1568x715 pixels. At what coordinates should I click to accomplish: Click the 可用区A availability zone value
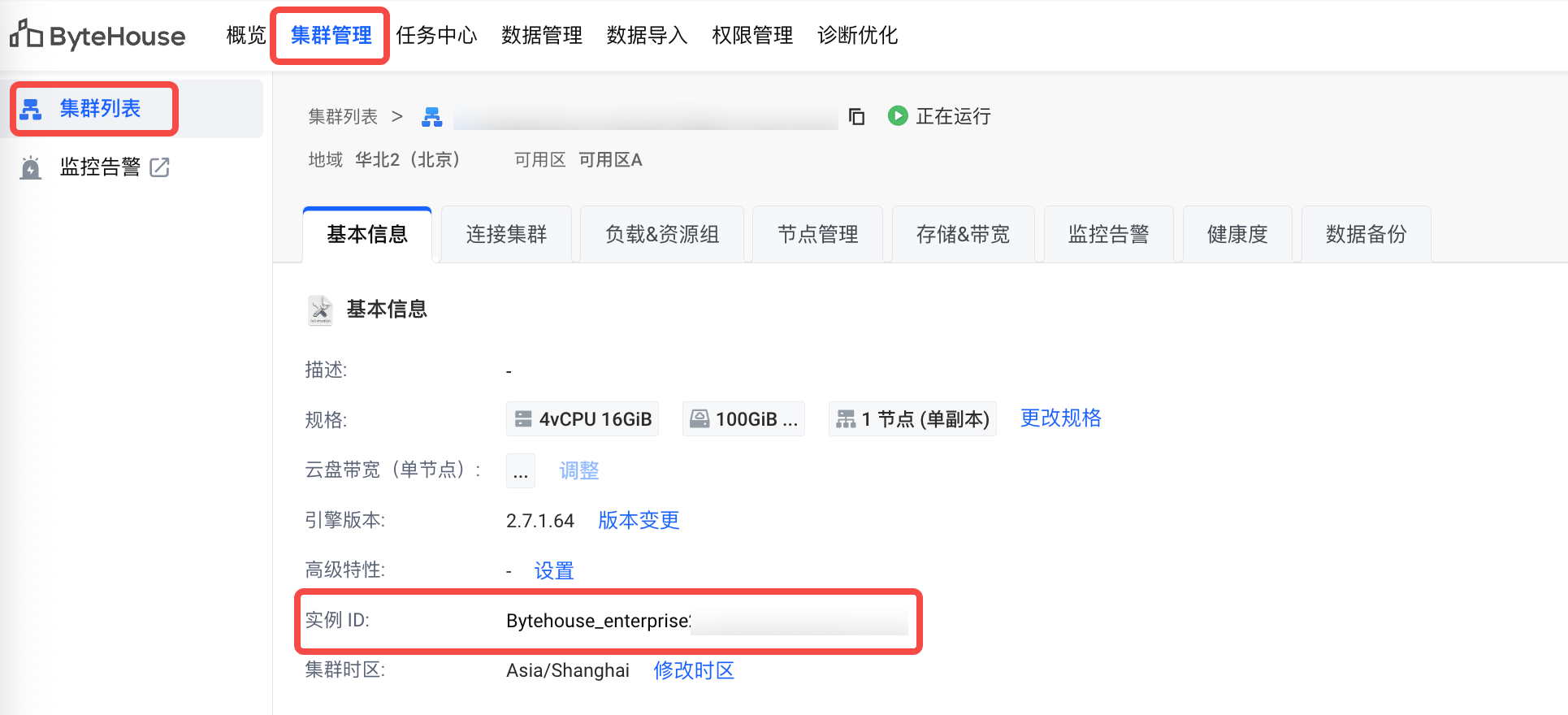[610, 160]
